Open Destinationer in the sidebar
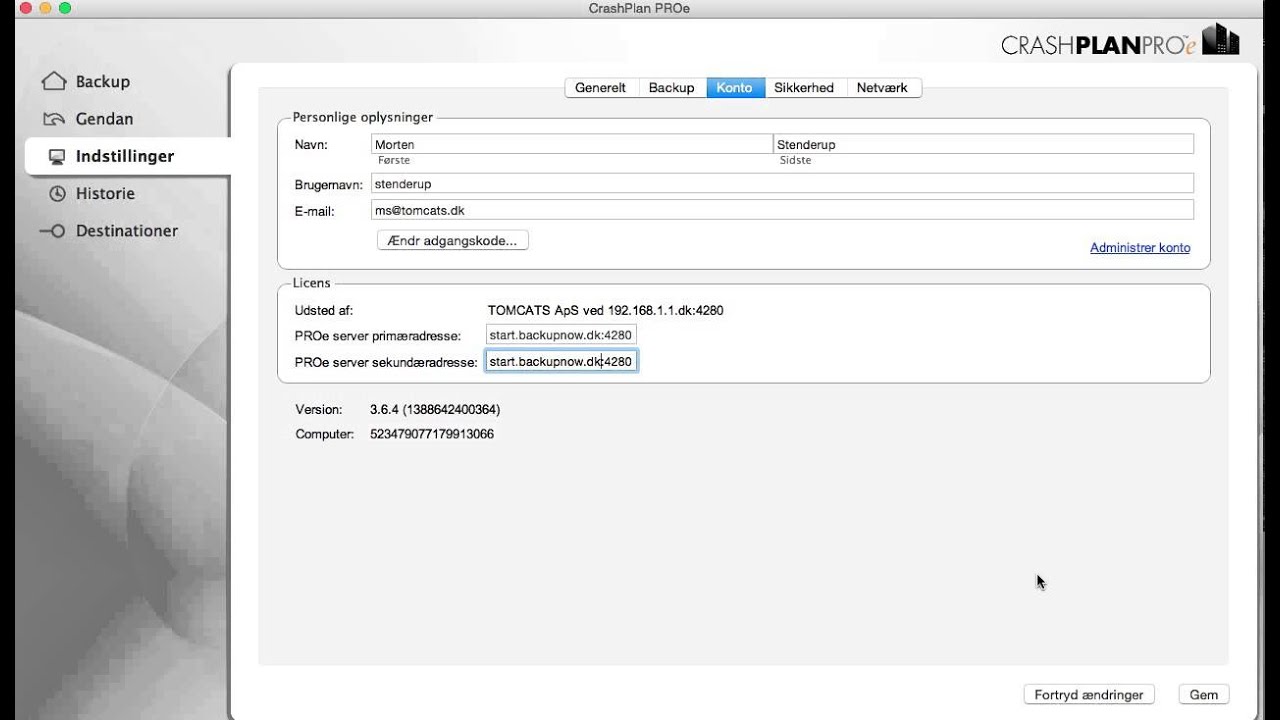The height and width of the screenshot is (720, 1280). [127, 231]
